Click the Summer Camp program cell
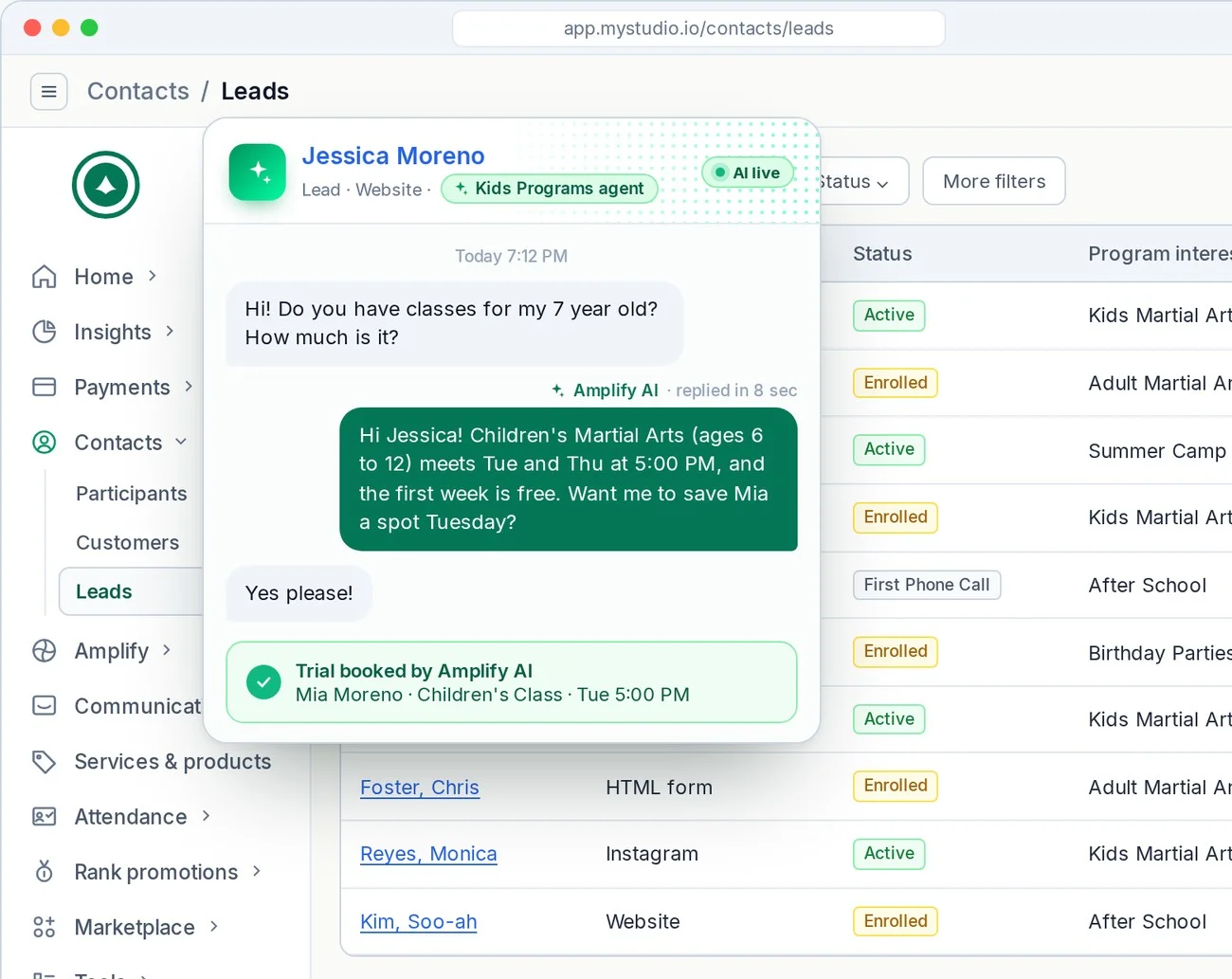This screenshot has height=979, width=1232. point(1157,451)
